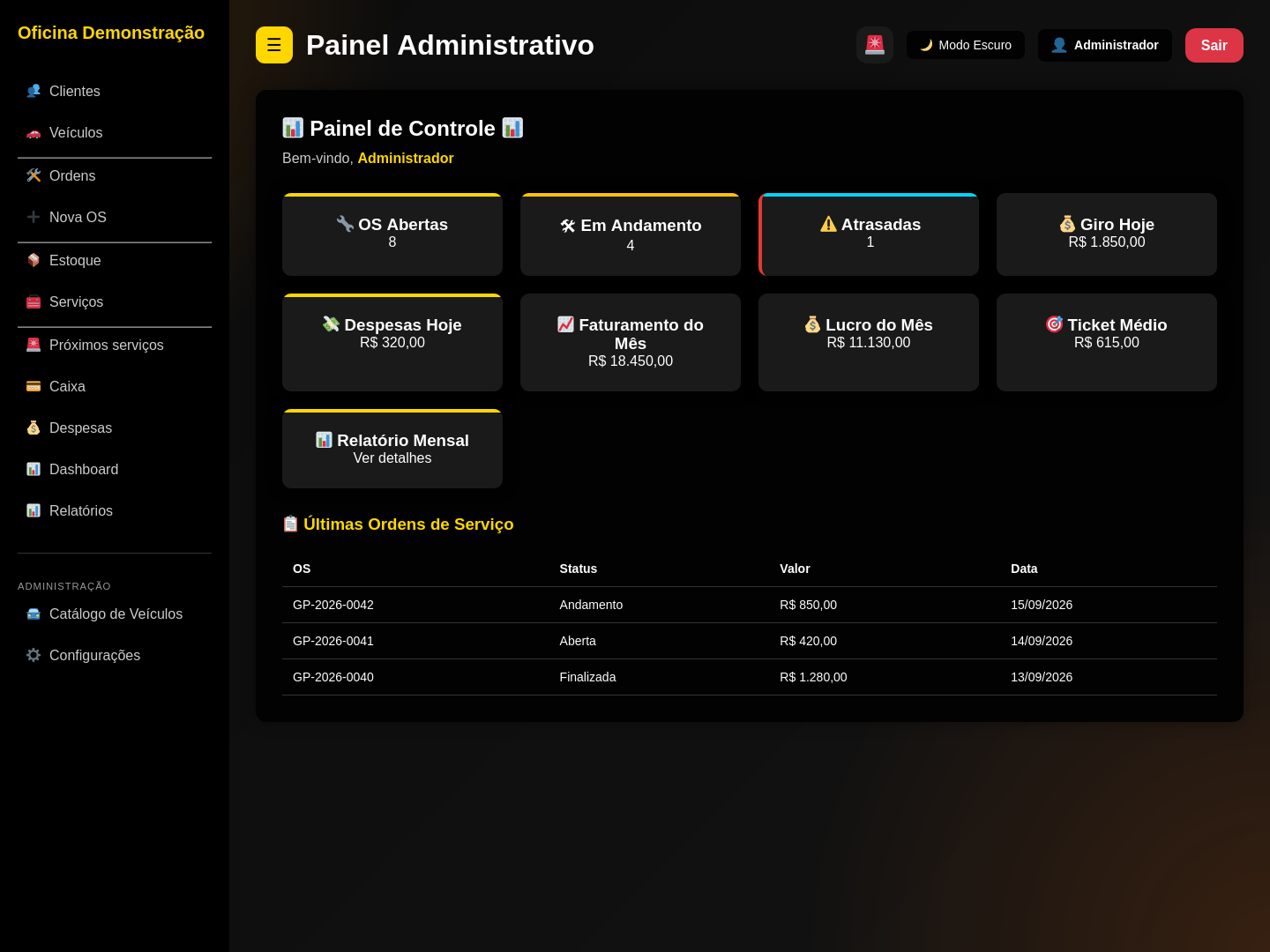Toggle the hamburger sidebar menu button

coord(274,45)
